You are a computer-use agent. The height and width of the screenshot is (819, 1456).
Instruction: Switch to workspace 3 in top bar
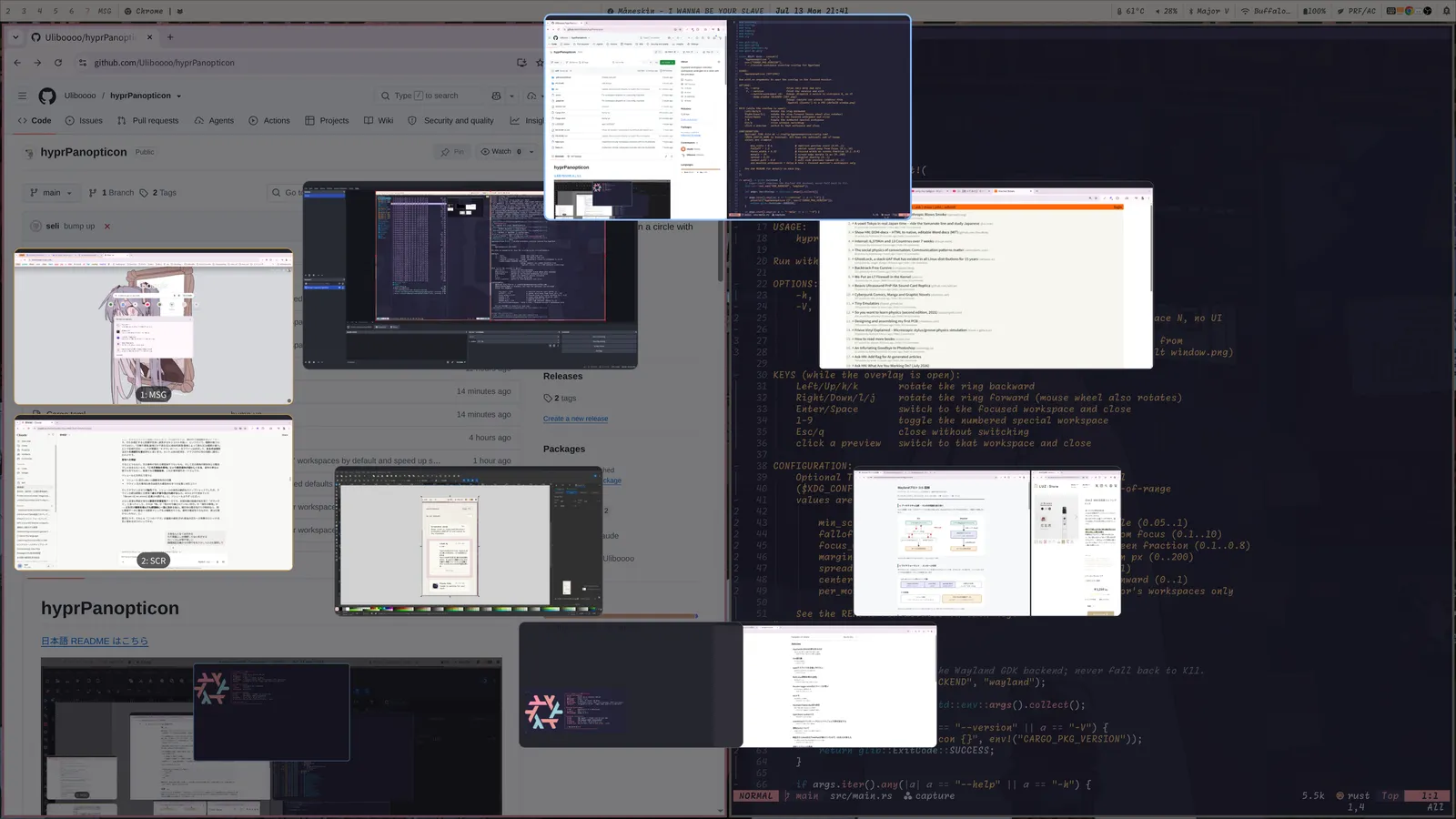pos(24,11)
